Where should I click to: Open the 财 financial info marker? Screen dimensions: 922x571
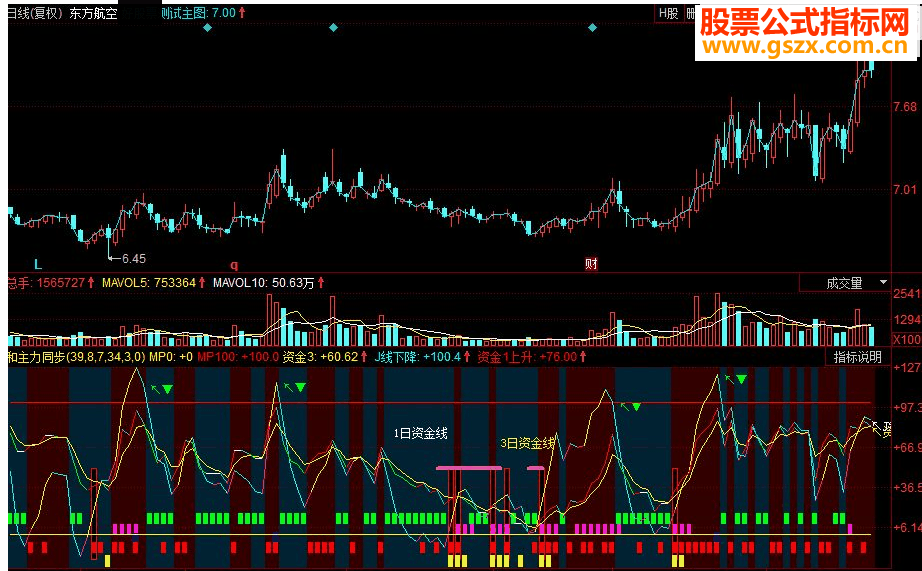click(592, 263)
